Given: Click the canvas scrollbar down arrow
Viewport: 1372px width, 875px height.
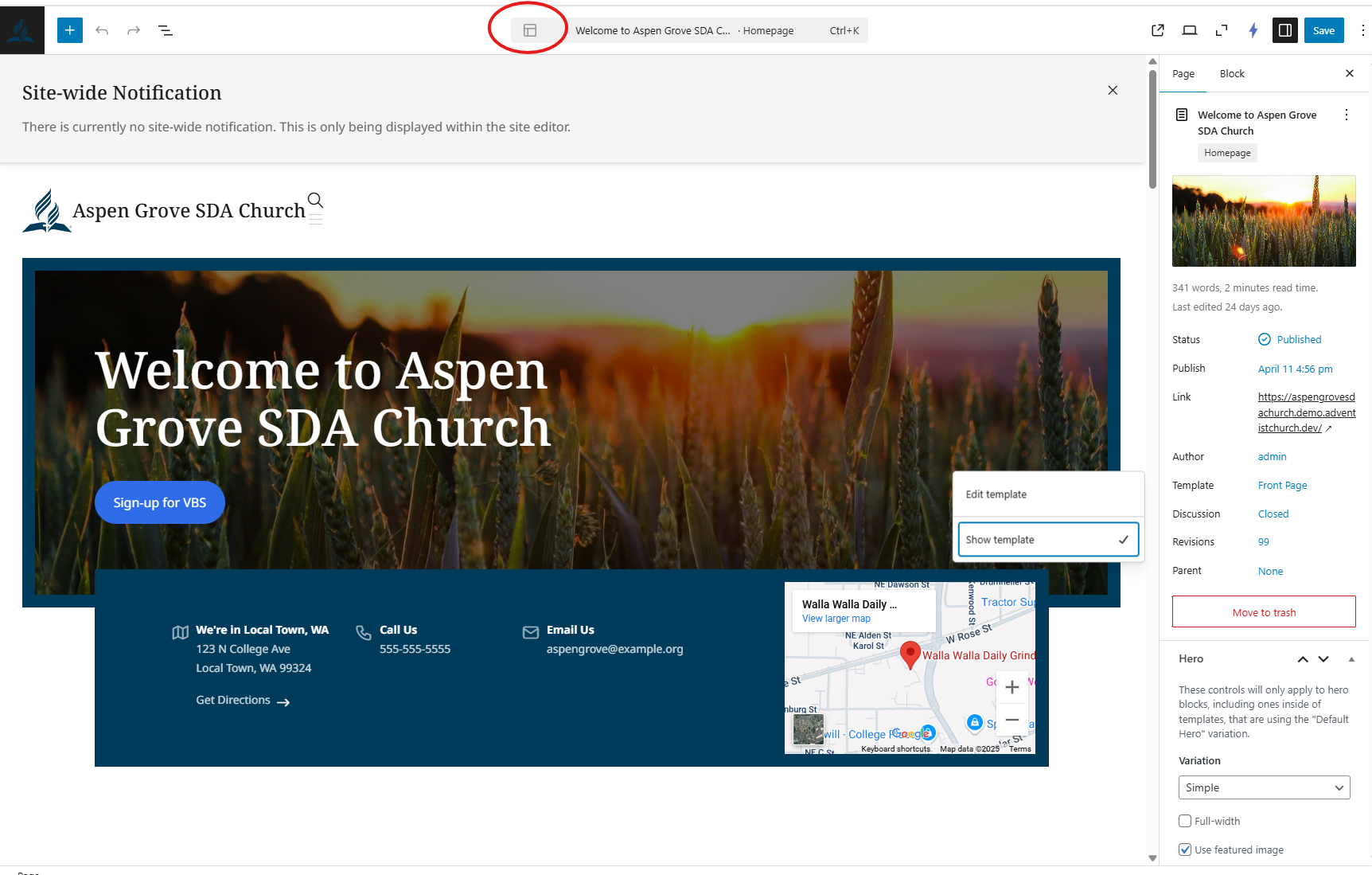Looking at the screenshot, I should coord(1152,858).
